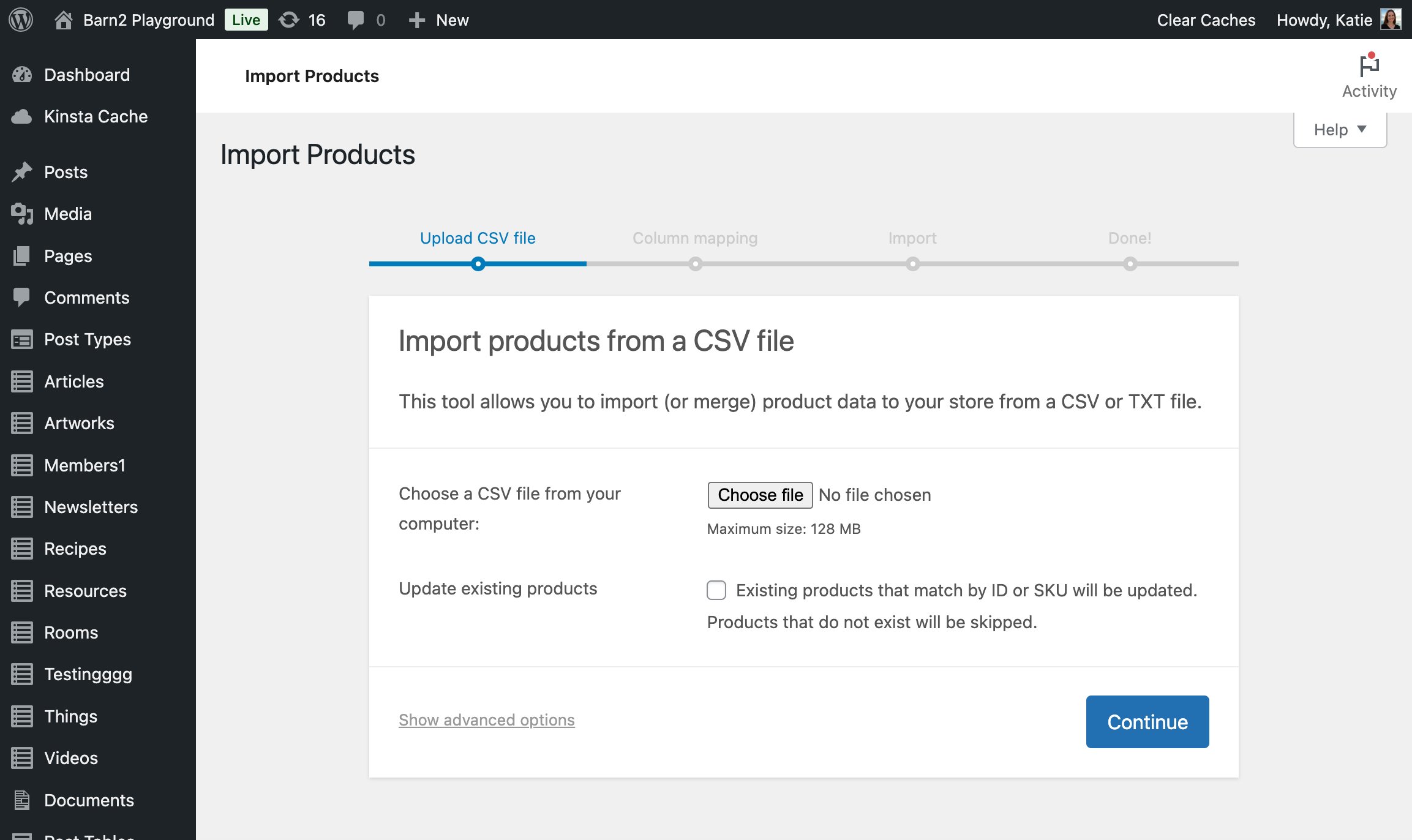Open the Media library
Screen dimensions: 1412x840
click(67, 214)
